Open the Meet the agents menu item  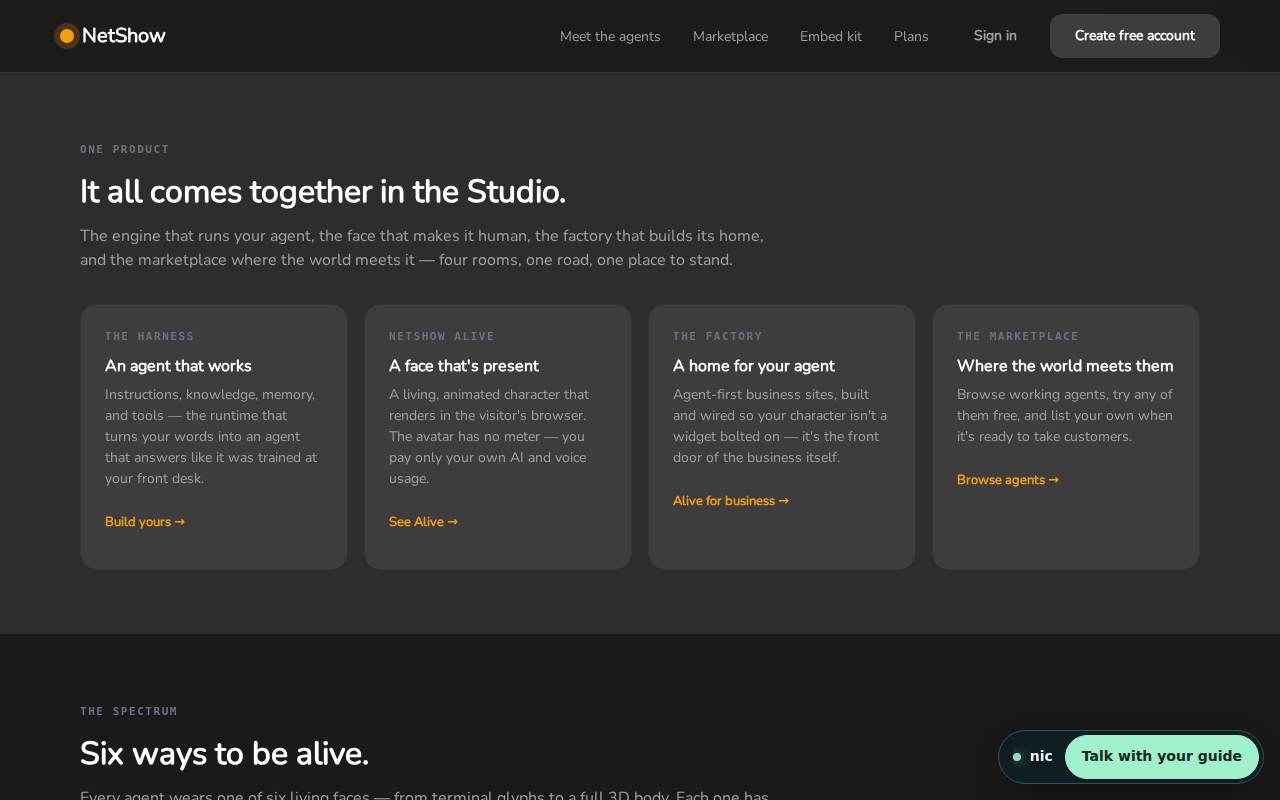pyautogui.click(x=610, y=36)
